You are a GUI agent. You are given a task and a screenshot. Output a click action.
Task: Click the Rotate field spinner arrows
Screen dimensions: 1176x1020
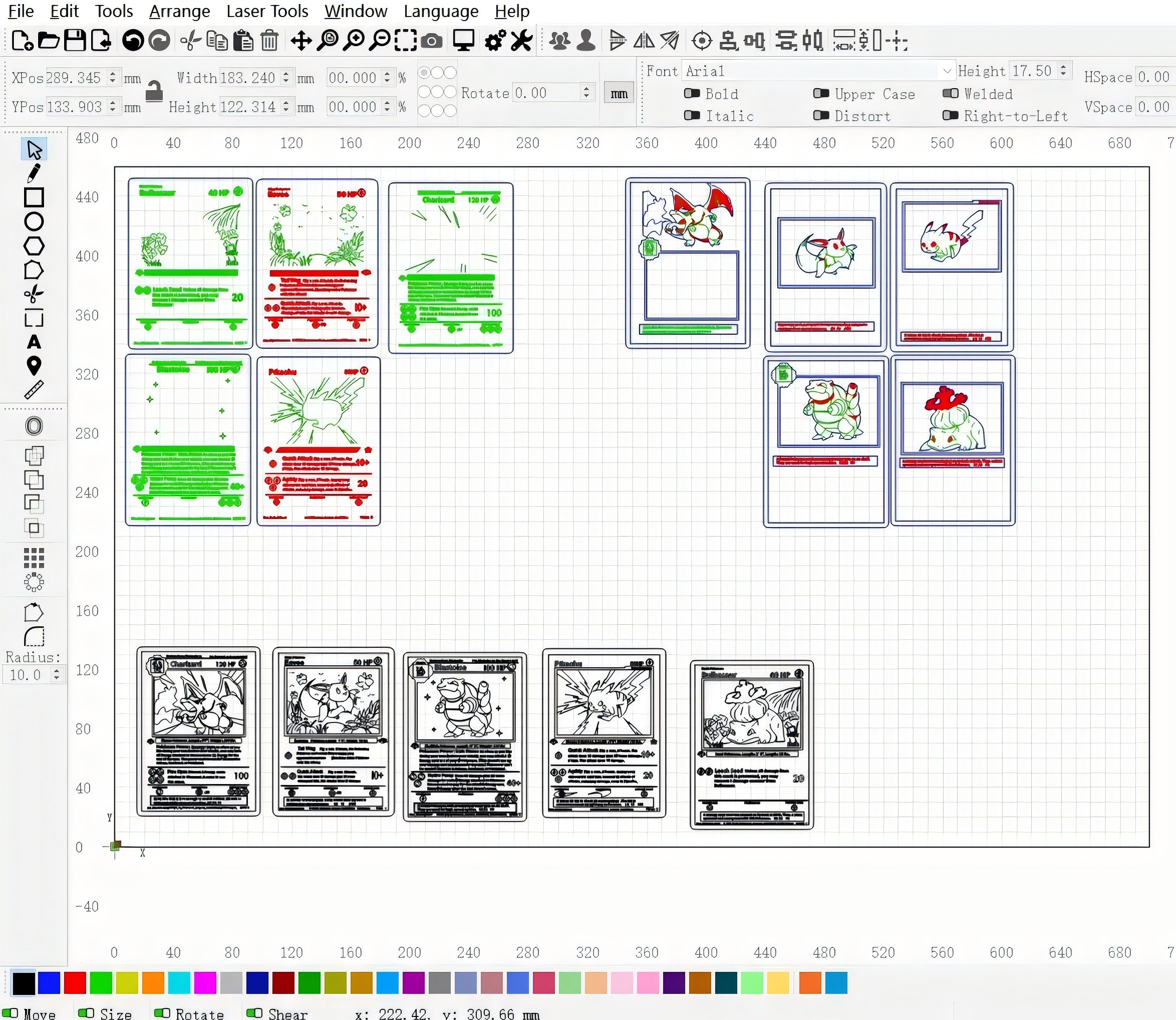(x=586, y=92)
